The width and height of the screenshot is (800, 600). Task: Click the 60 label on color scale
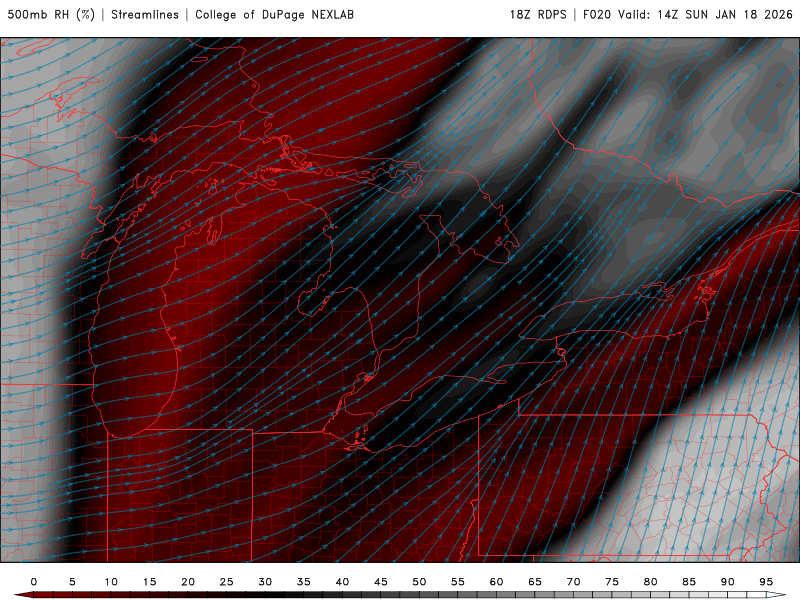496,582
